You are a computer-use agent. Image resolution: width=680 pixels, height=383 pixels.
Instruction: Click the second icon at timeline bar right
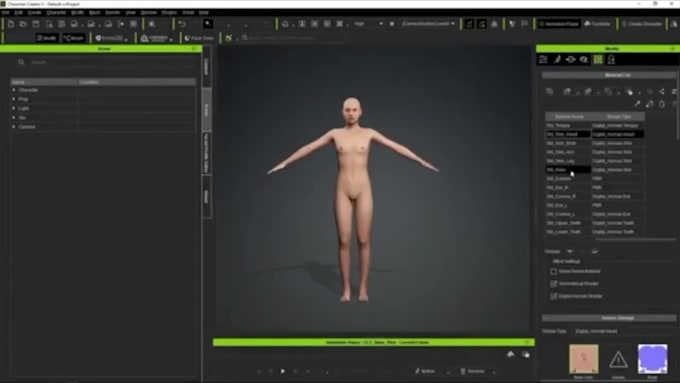[526, 354]
